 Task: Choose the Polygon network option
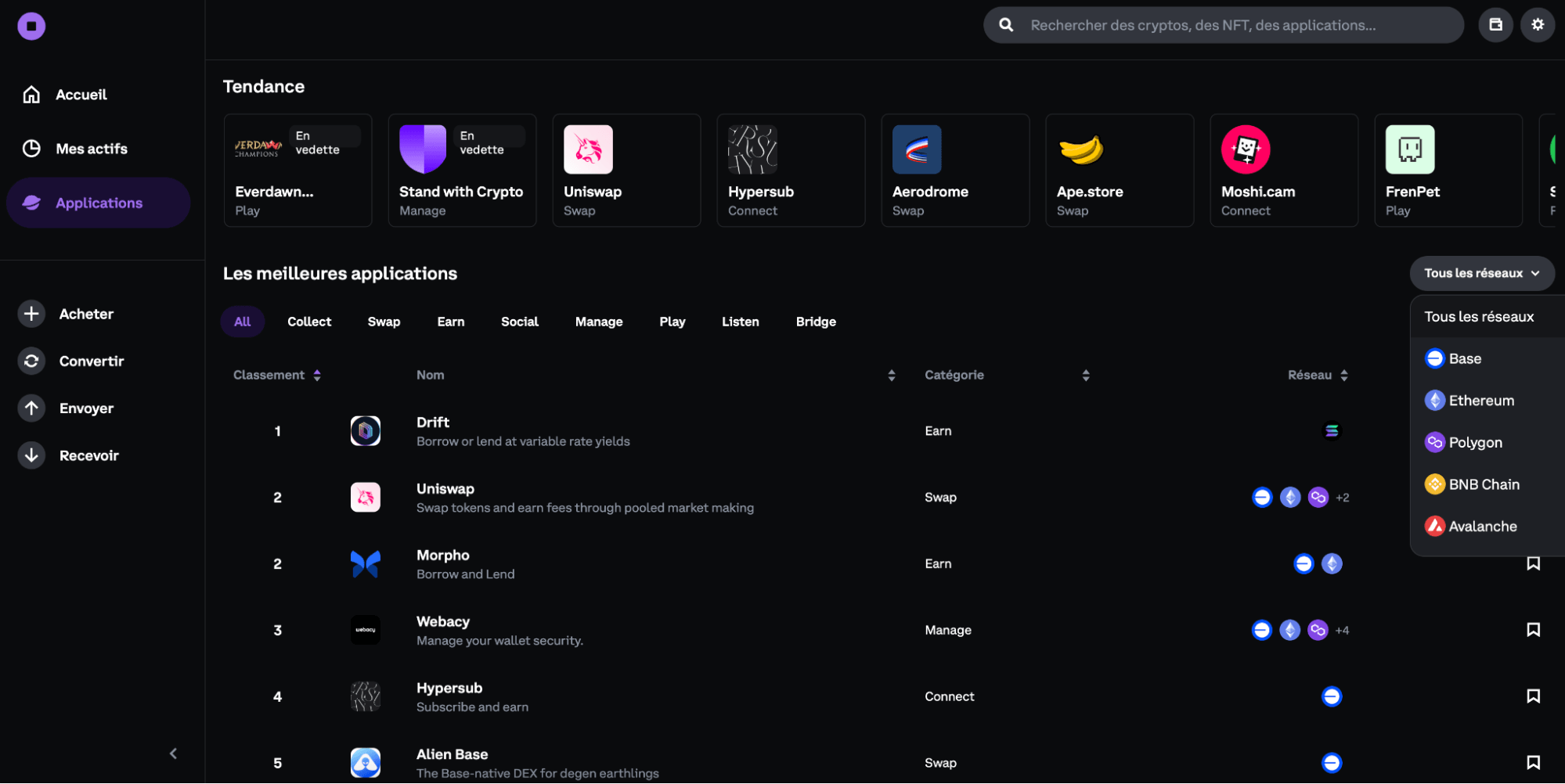coord(1477,442)
